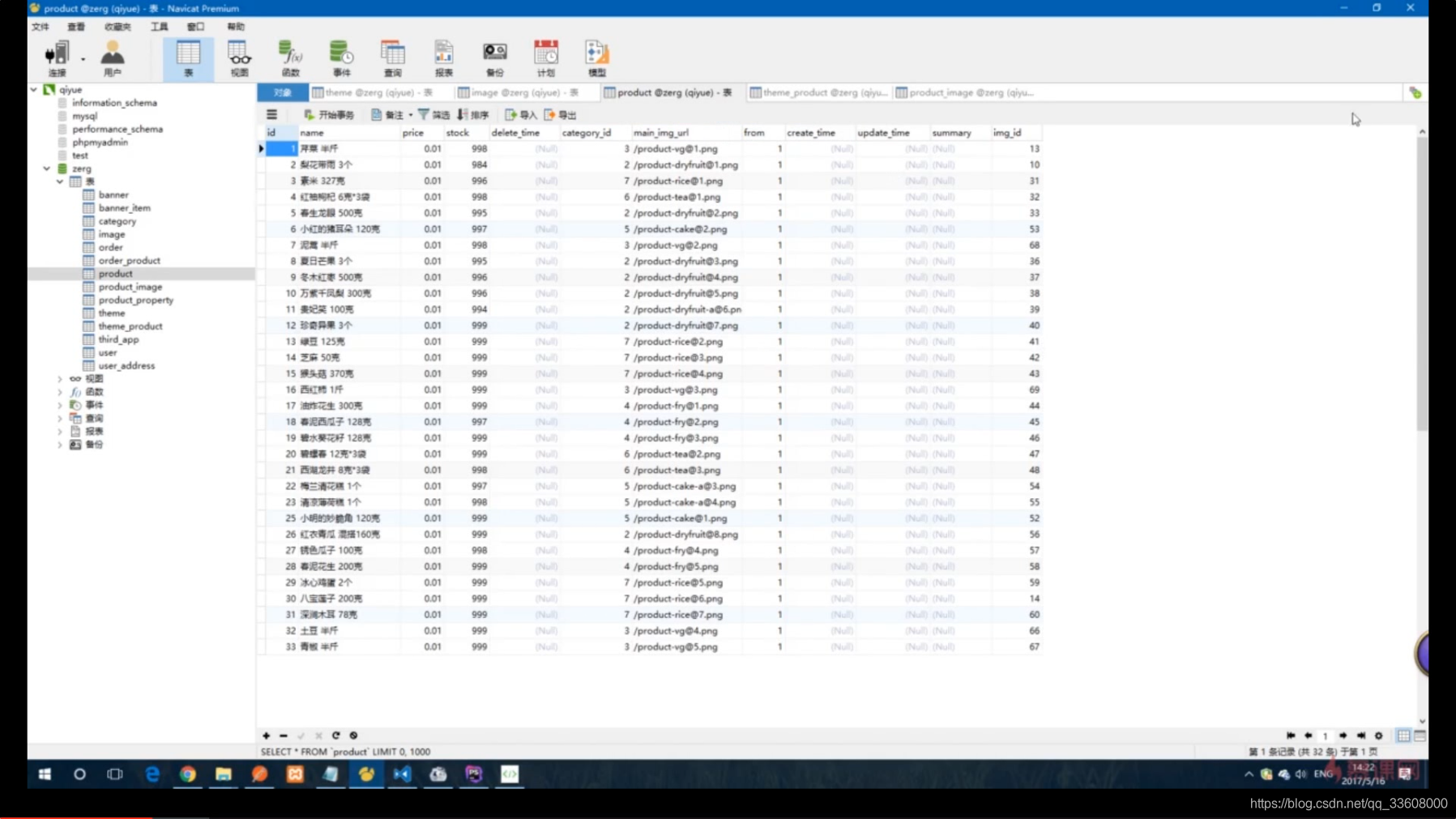Switch to the image @zerg table tab

tap(519, 92)
